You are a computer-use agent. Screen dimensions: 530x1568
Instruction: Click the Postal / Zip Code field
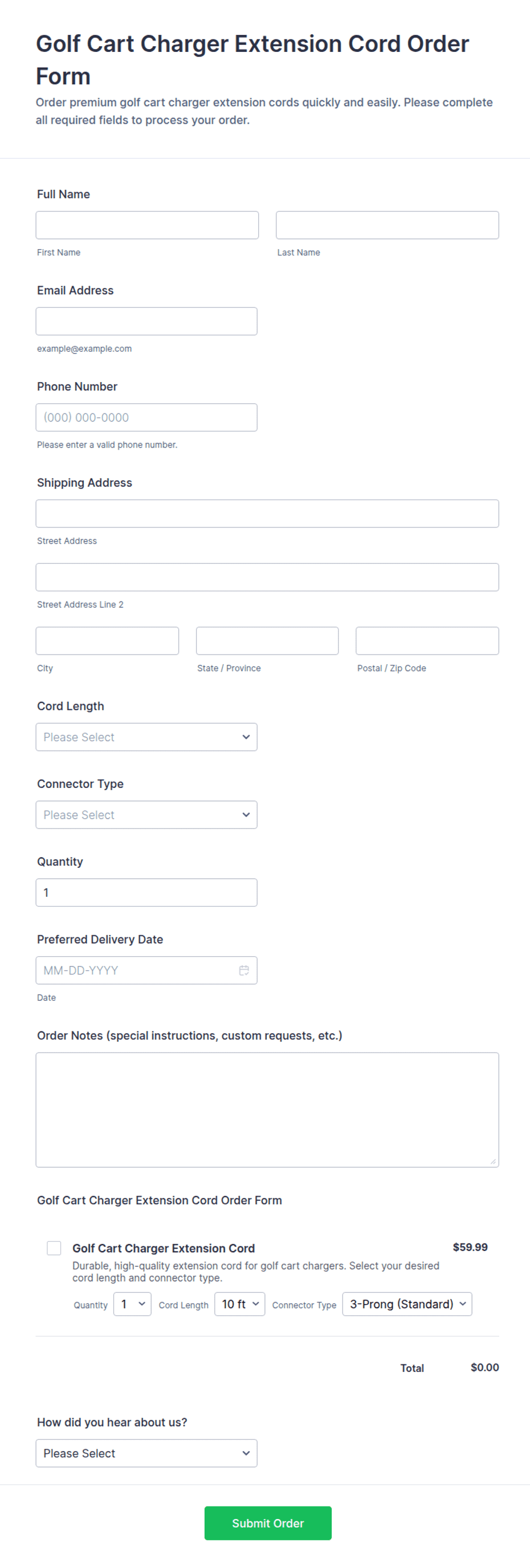coord(427,641)
